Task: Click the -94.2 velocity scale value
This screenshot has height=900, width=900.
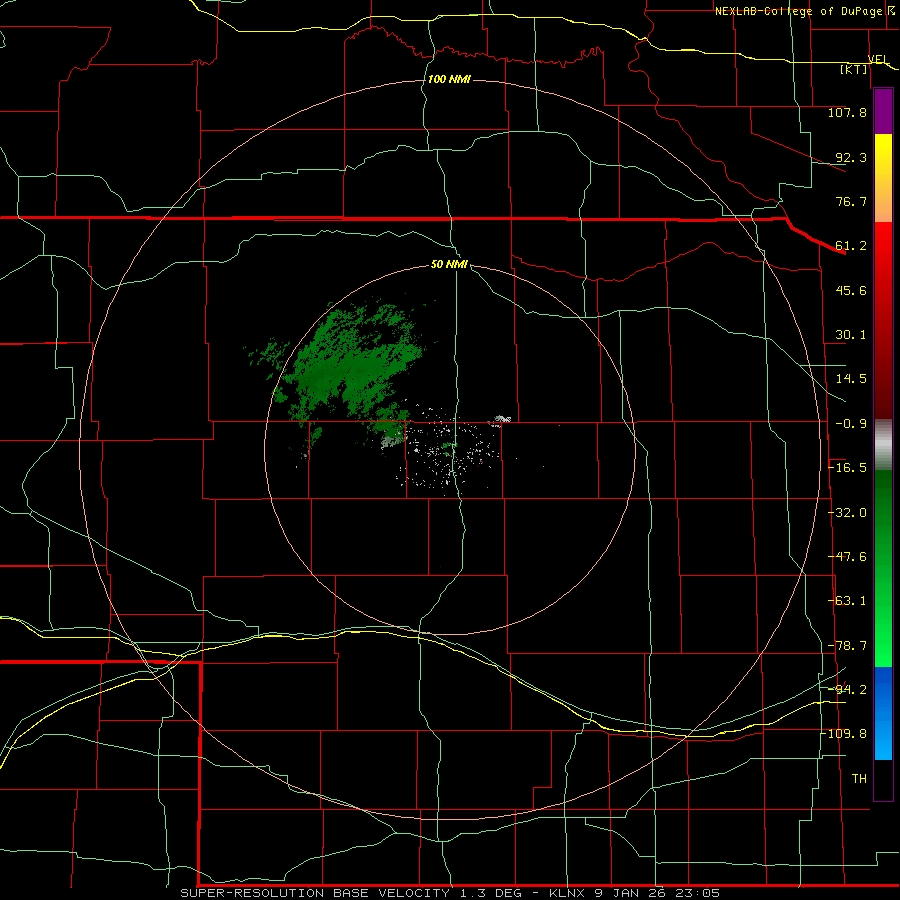Action: [847, 689]
